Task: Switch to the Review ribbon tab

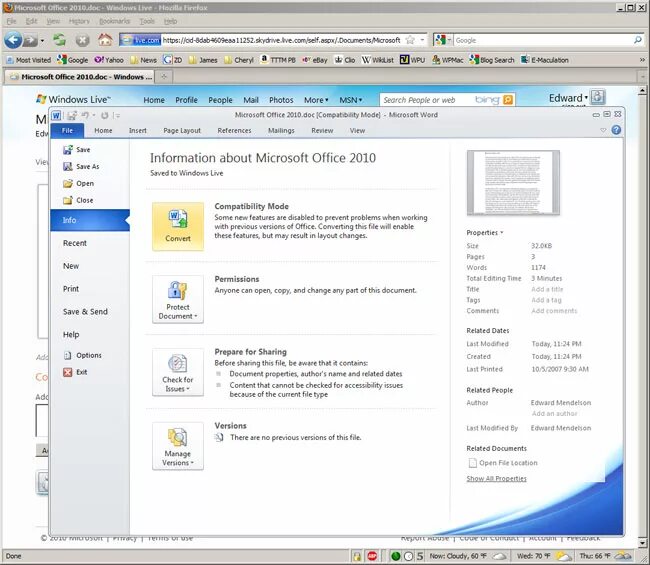Action: pos(322,131)
